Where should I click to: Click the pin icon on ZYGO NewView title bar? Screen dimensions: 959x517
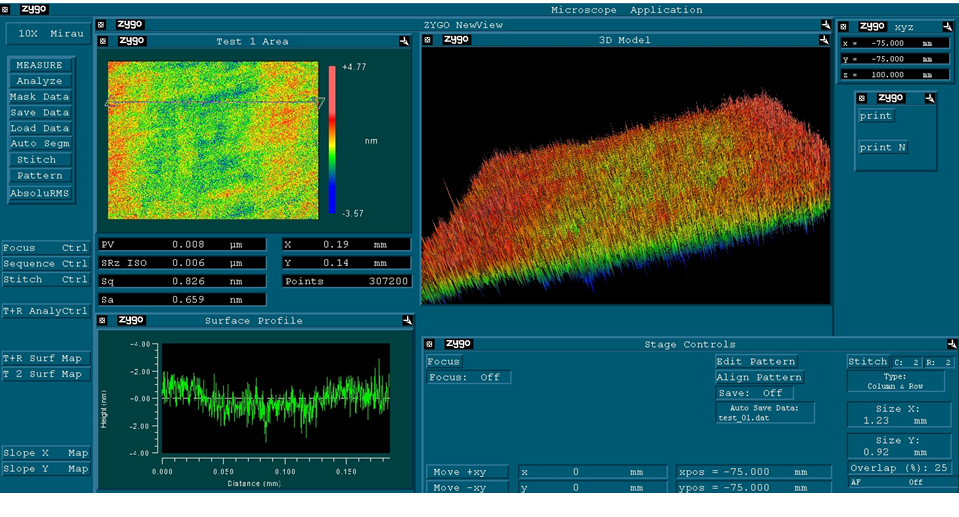tap(826, 24)
